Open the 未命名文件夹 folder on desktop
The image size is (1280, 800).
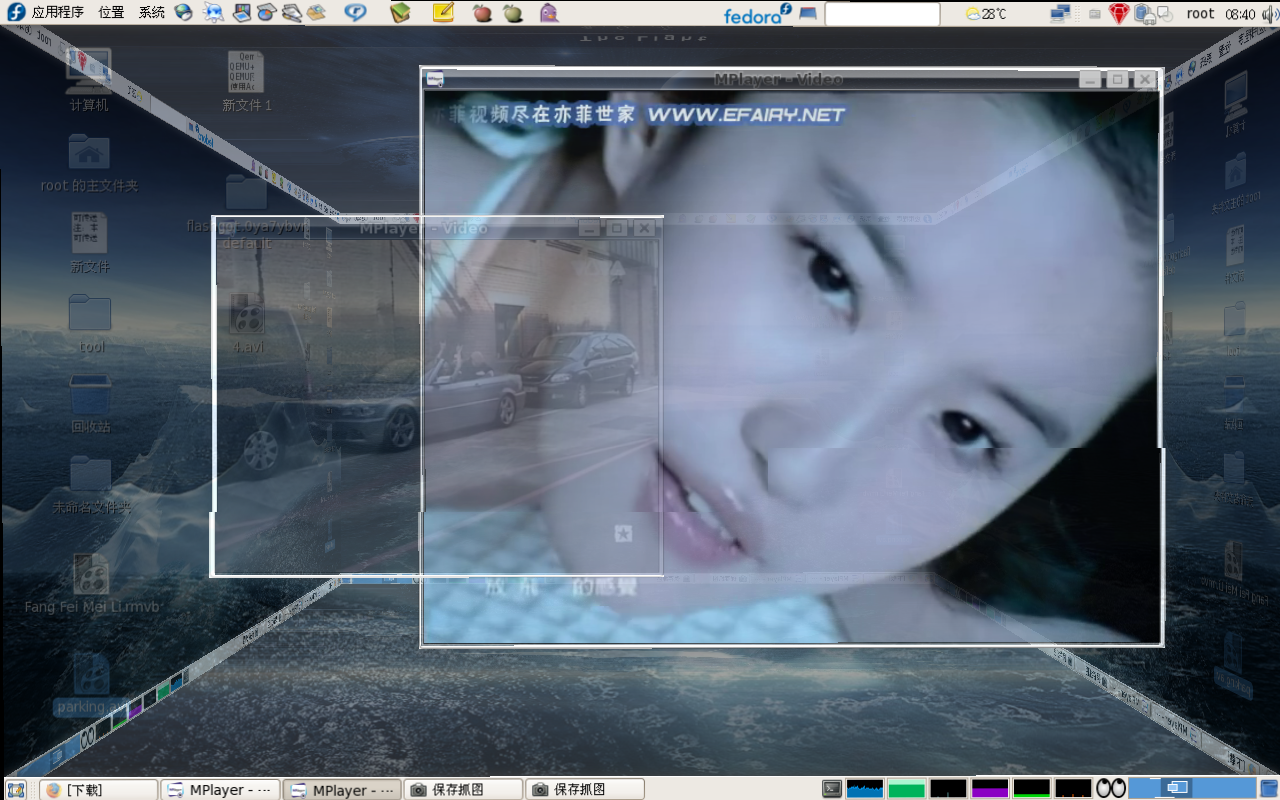(x=91, y=485)
